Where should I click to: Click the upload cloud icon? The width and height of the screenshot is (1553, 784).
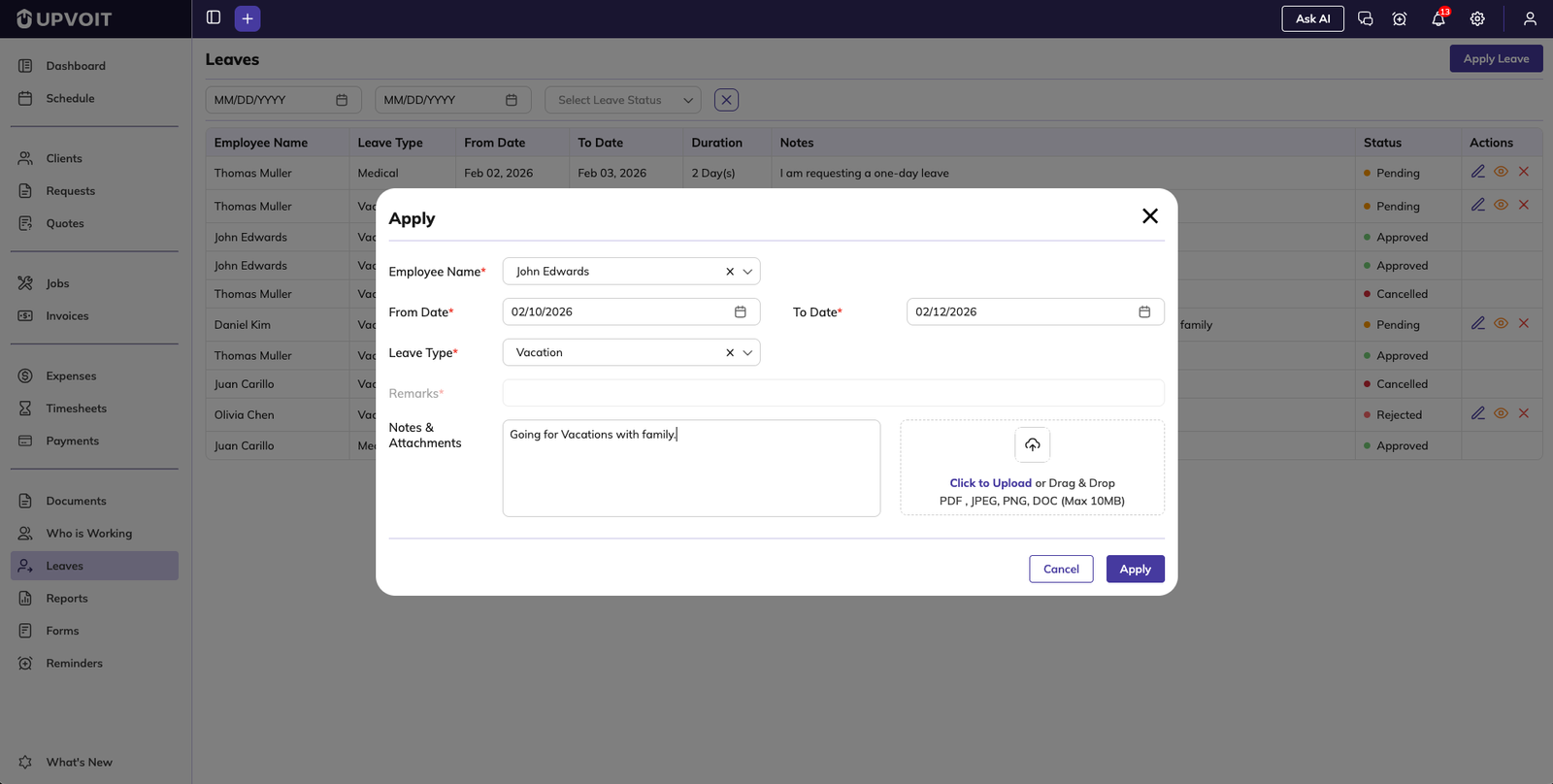click(x=1033, y=444)
